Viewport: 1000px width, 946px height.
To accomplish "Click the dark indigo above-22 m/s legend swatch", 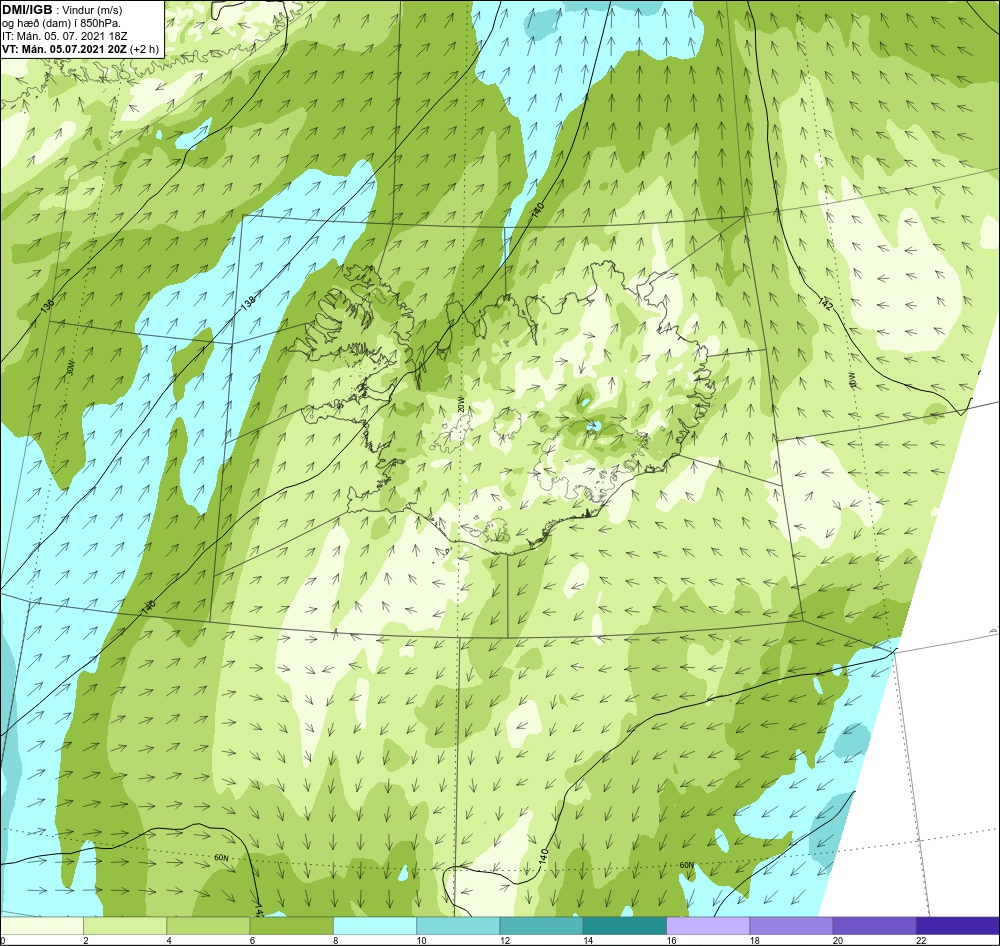I will coord(958,925).
